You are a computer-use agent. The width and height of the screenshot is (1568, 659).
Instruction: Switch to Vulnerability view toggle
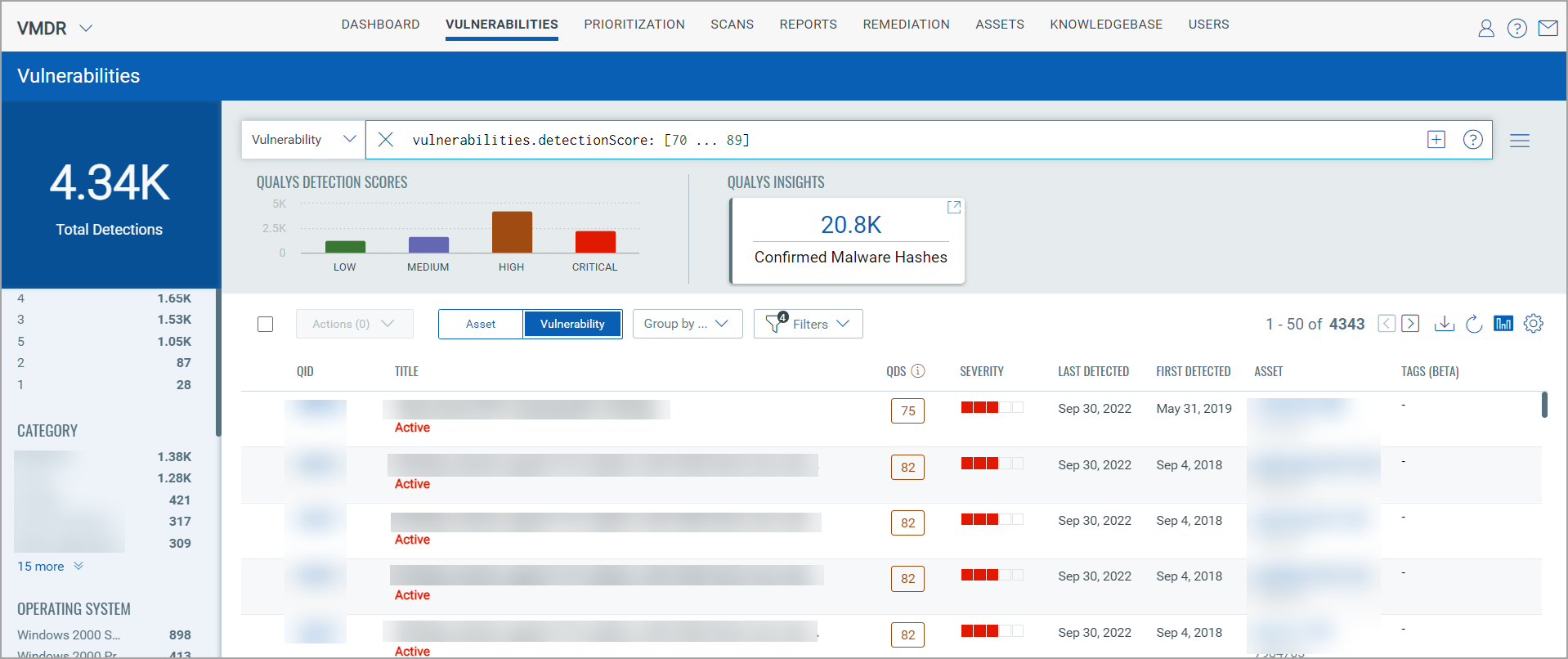tap(572, 324)
